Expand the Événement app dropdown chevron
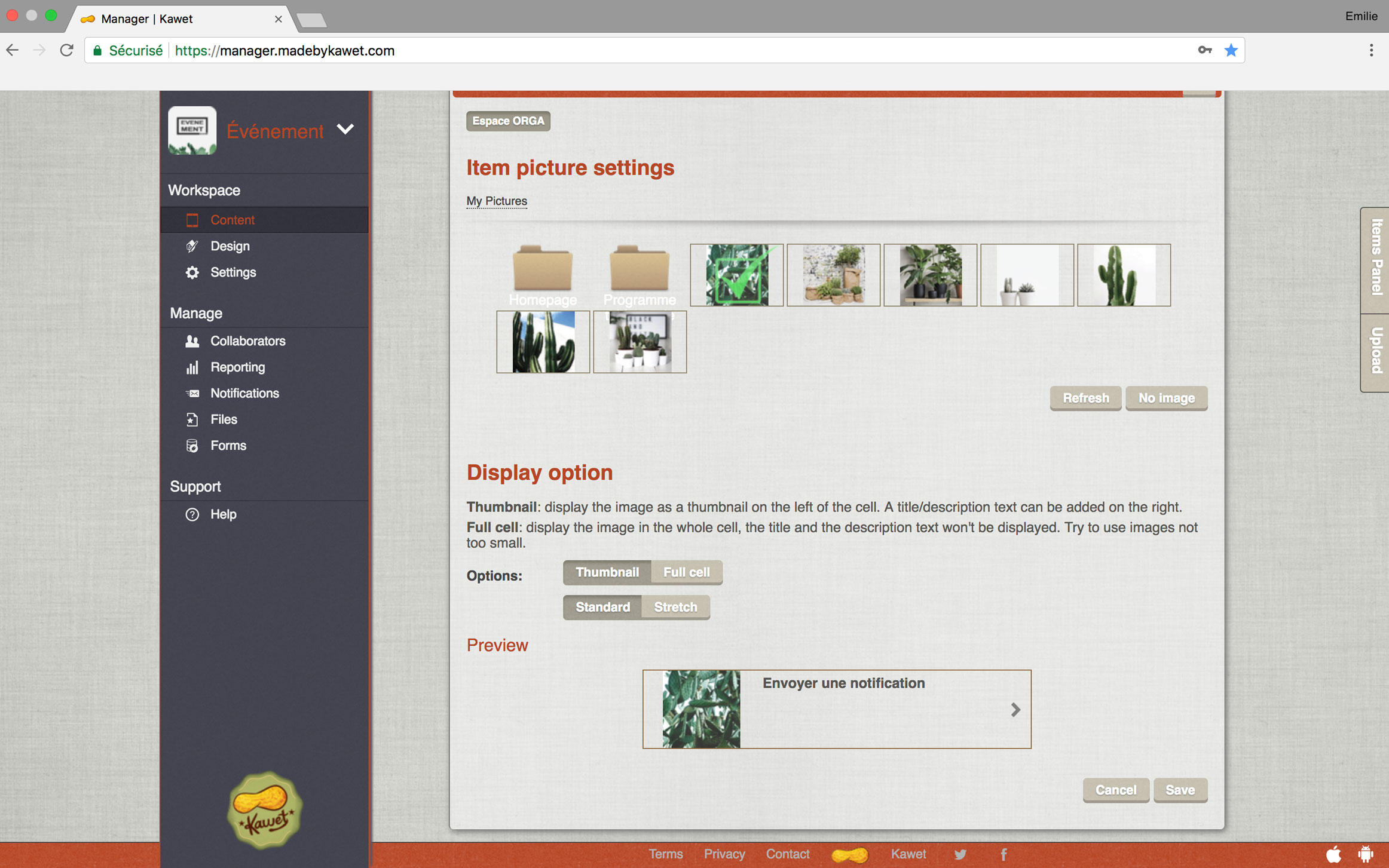Image resolution: width=1389 pixels, height=868 pixels. pos(345,129)
